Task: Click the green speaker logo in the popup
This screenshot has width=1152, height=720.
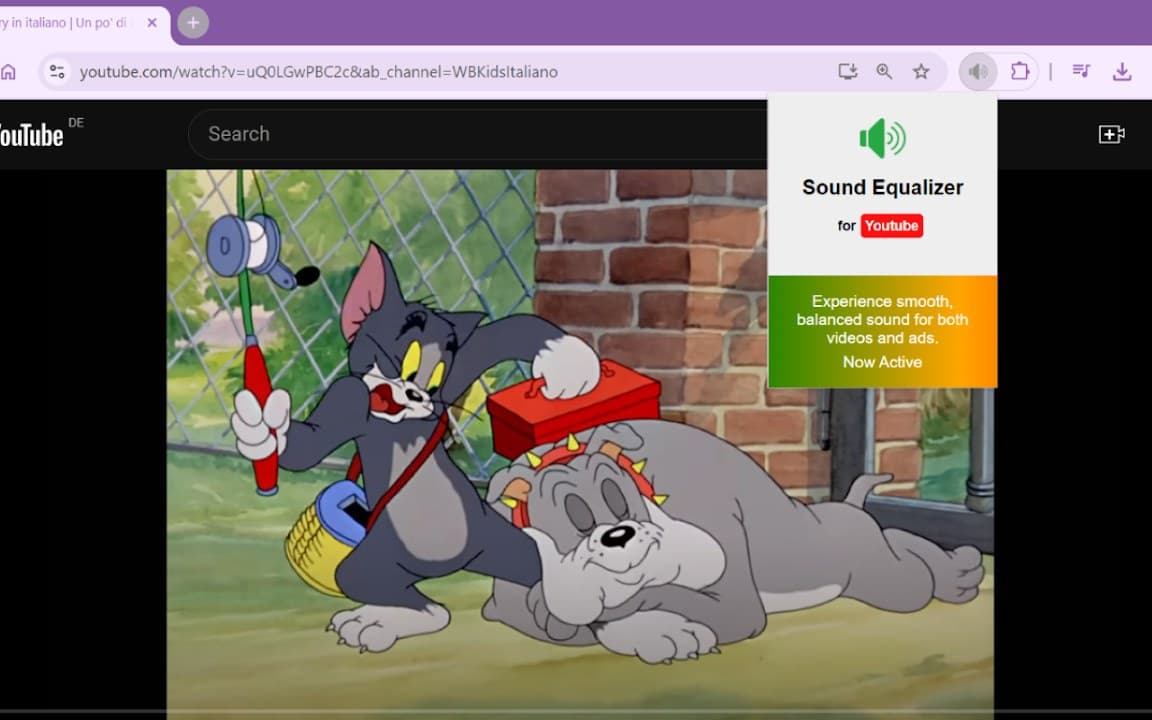Action: tap(882, 137)
